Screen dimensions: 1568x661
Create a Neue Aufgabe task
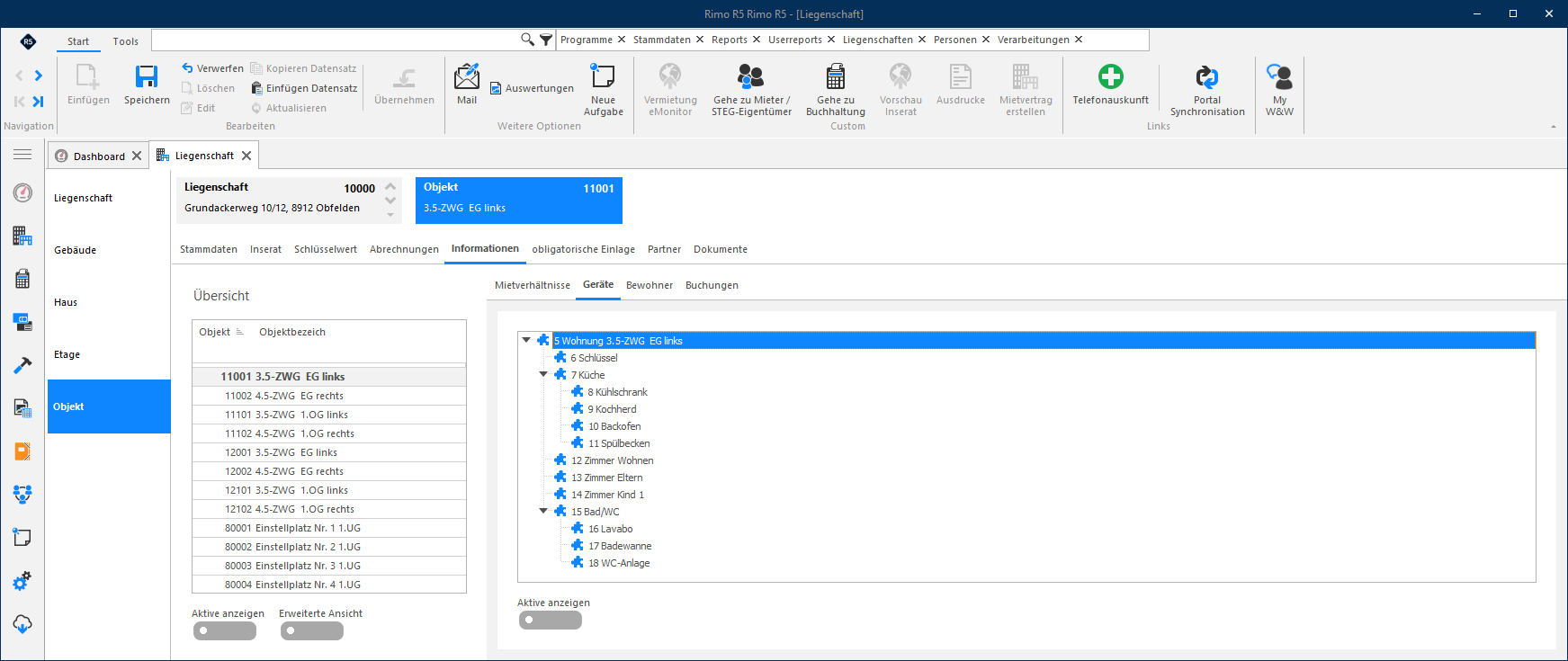click(x=603, y=90)
